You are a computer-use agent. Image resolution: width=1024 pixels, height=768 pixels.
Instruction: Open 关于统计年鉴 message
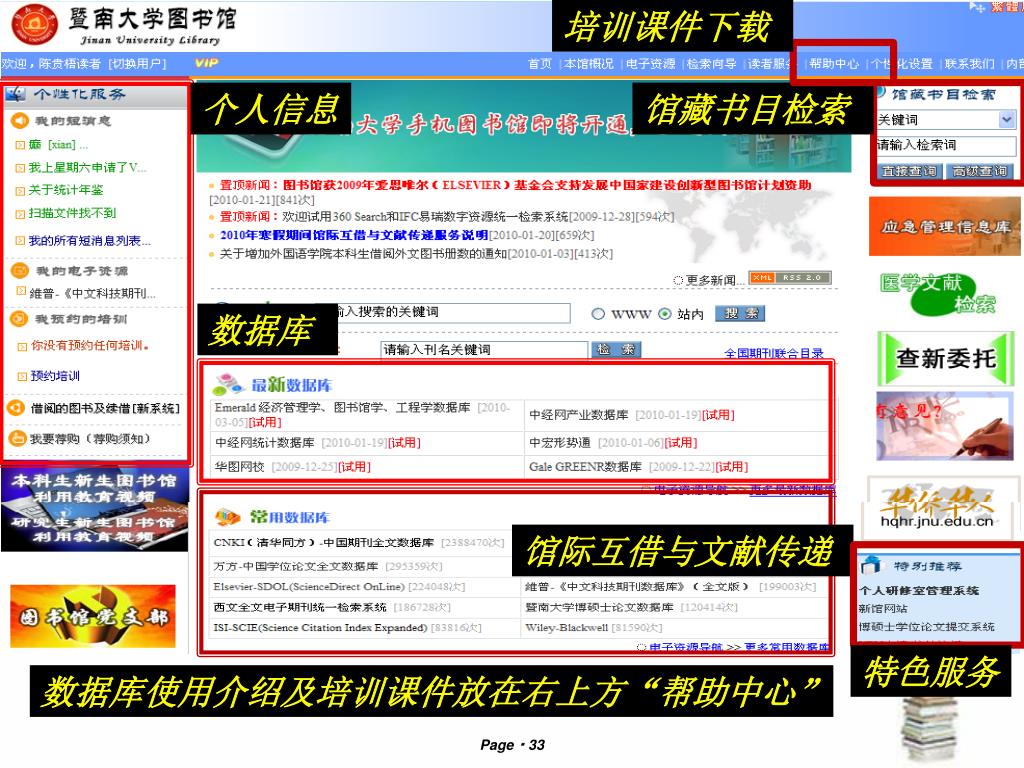[65, 190]
